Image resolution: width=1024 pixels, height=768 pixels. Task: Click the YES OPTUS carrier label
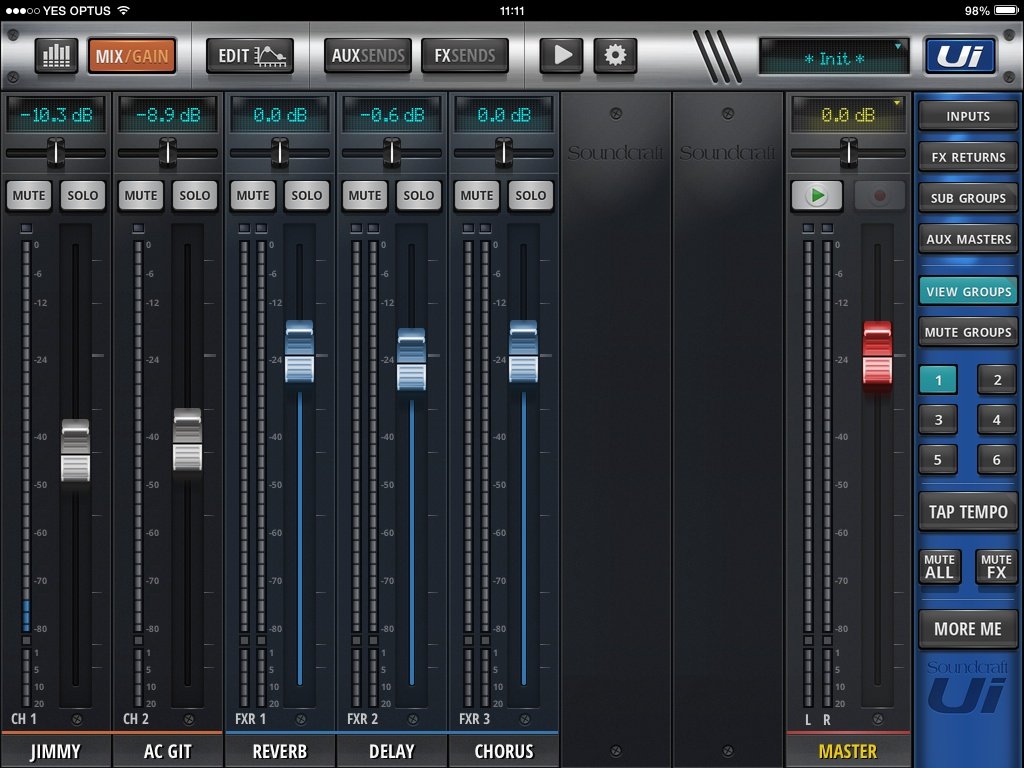coord(76,10)
